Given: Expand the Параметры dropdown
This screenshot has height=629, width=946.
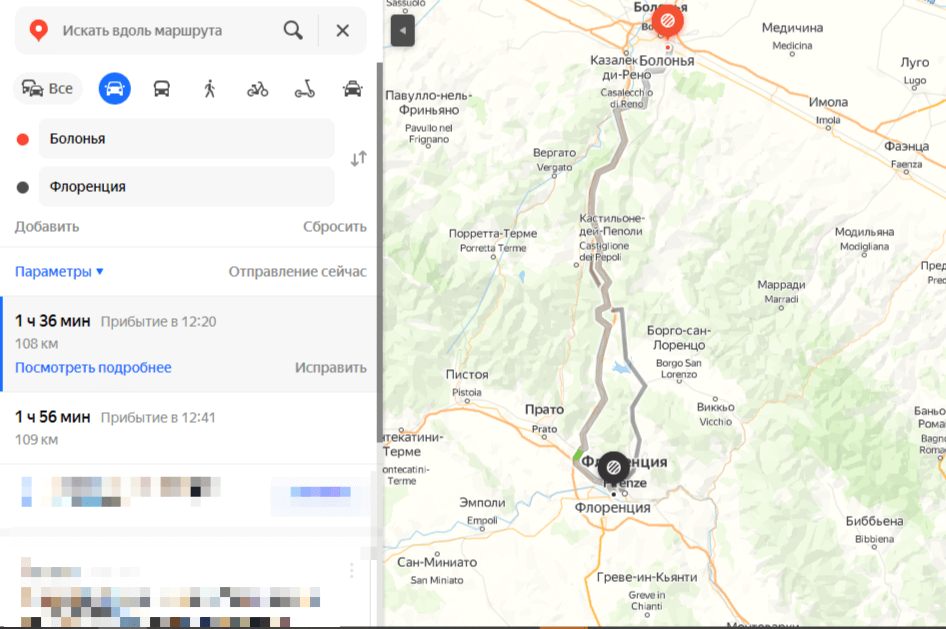Looking at the screenshot, I should tap(59, 272).
